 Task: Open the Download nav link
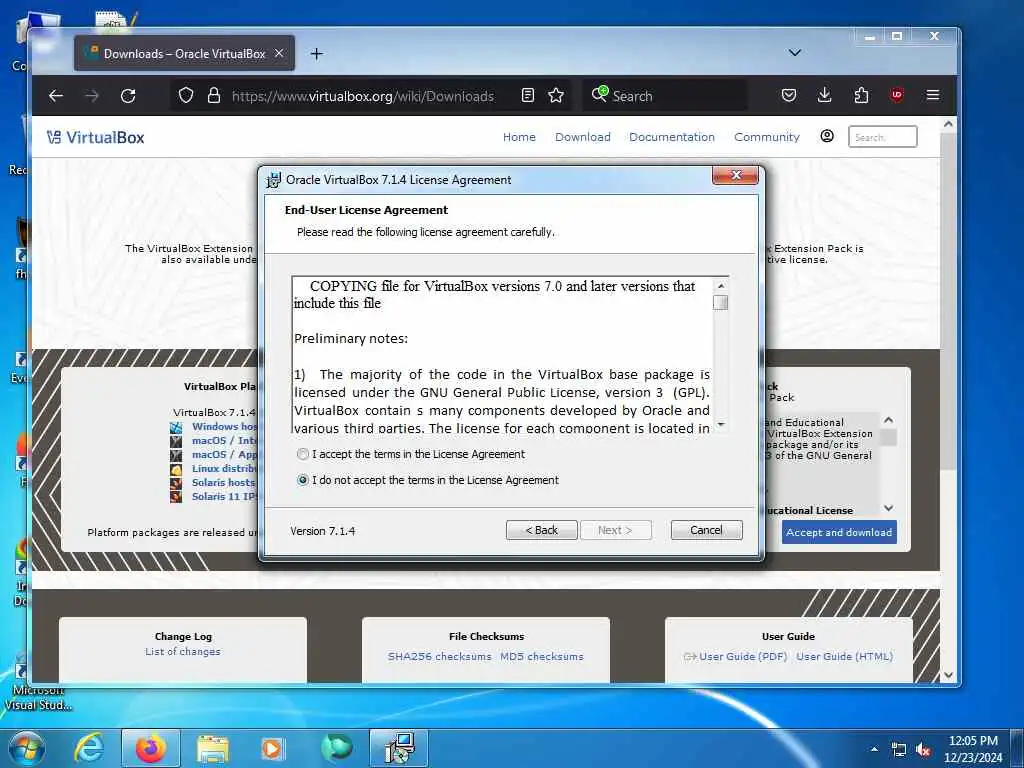(x=583, y=137)
